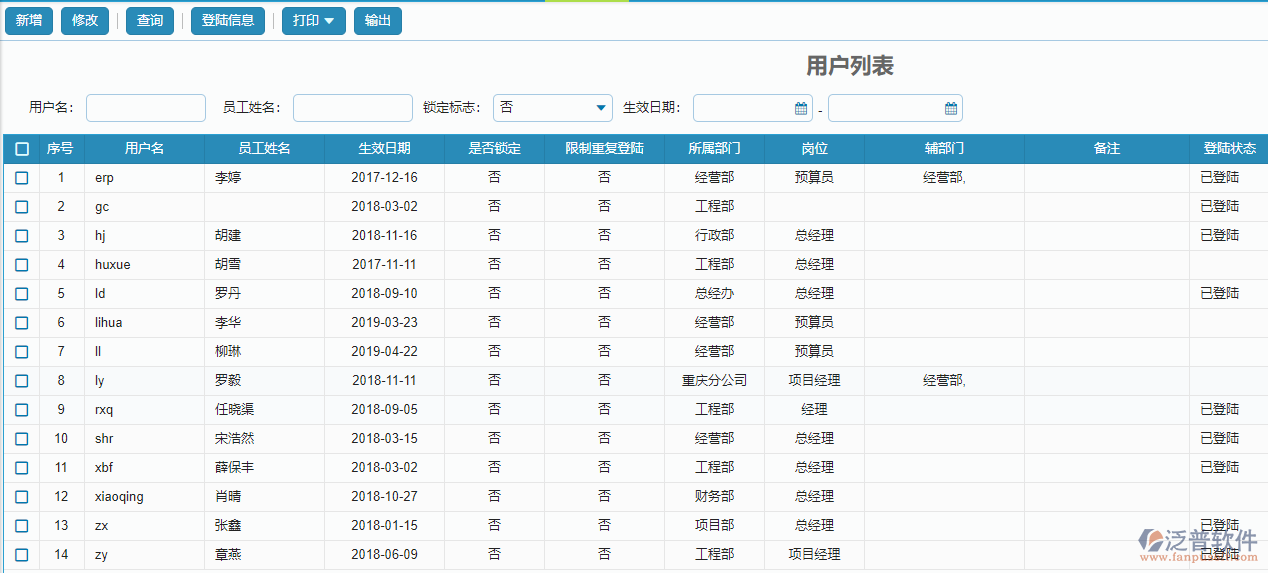Click the 限制重复登陆 column header
Viewport: 1268px width, 573px height.
point(605,149)
